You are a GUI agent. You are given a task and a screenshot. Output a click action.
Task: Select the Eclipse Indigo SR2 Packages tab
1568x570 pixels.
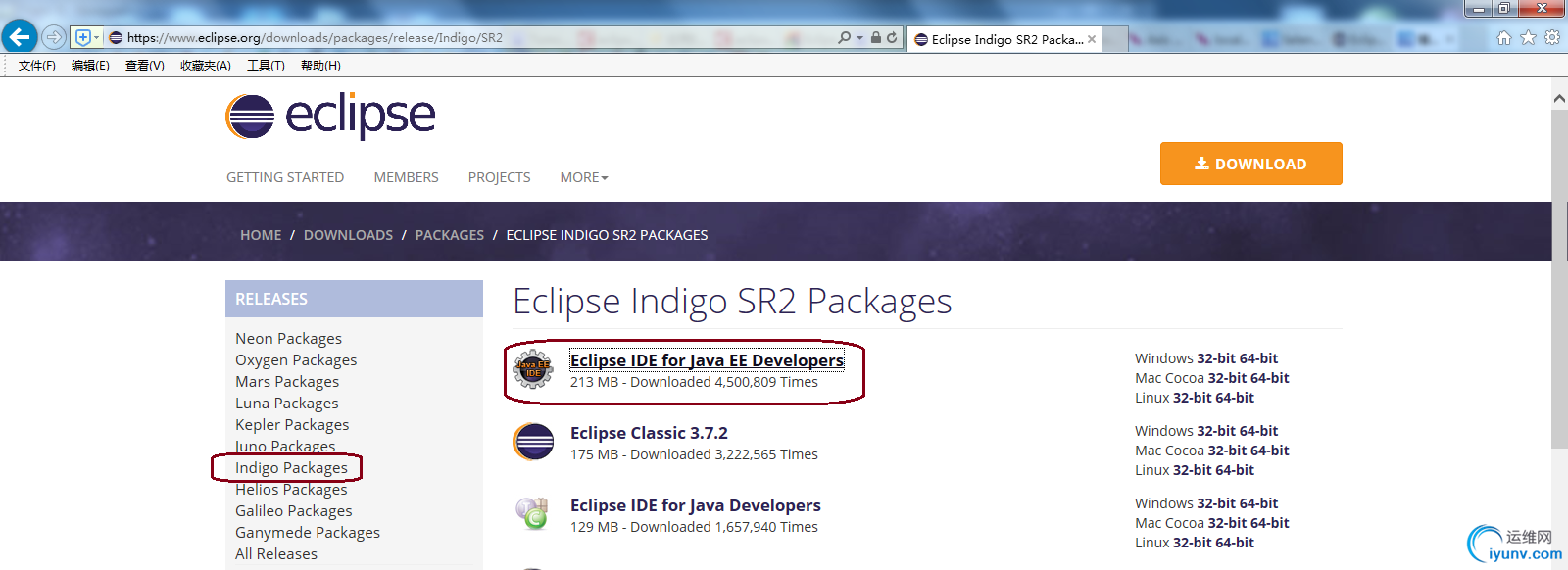pyautogui.click(x=1006, y=39)
